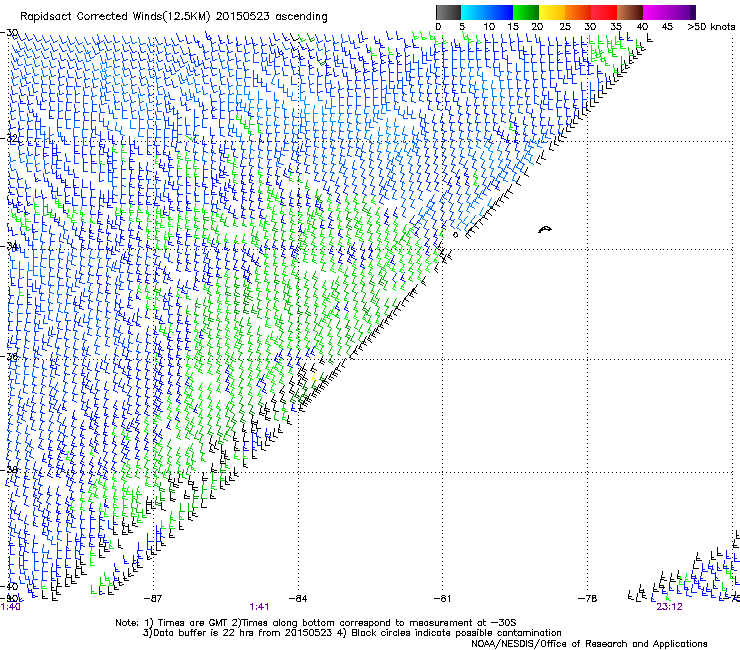Click the latitude label "-34"
Viewport: 740px width, 650px height.
[9, 246]
